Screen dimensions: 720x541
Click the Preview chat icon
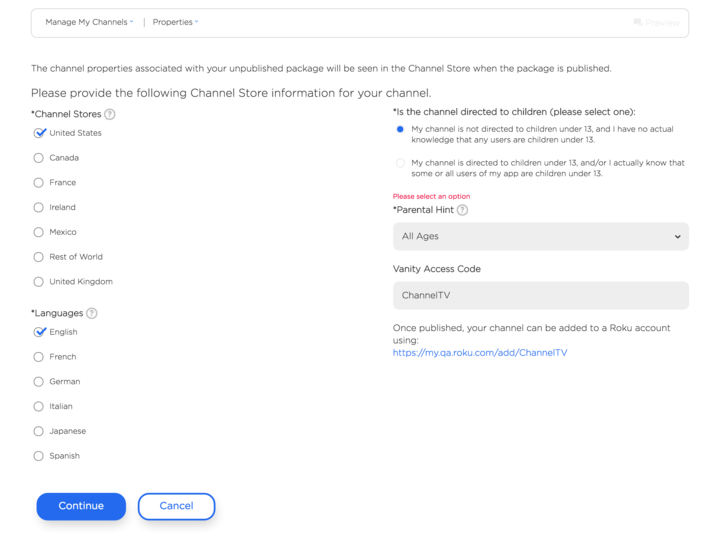pyautogui.click(x=638, y=22)
